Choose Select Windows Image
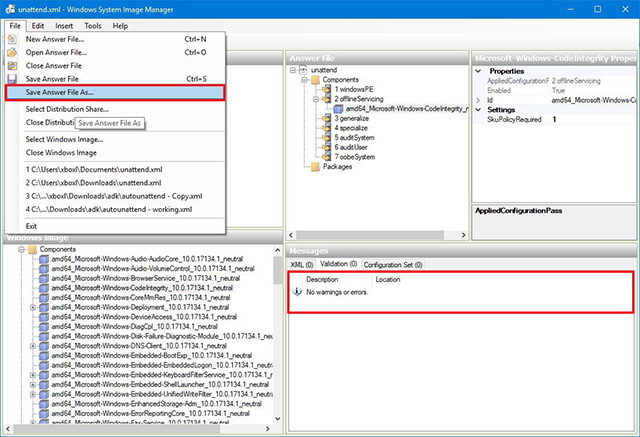The width and height of the screenshot is (640, 437). click(115, 140)
